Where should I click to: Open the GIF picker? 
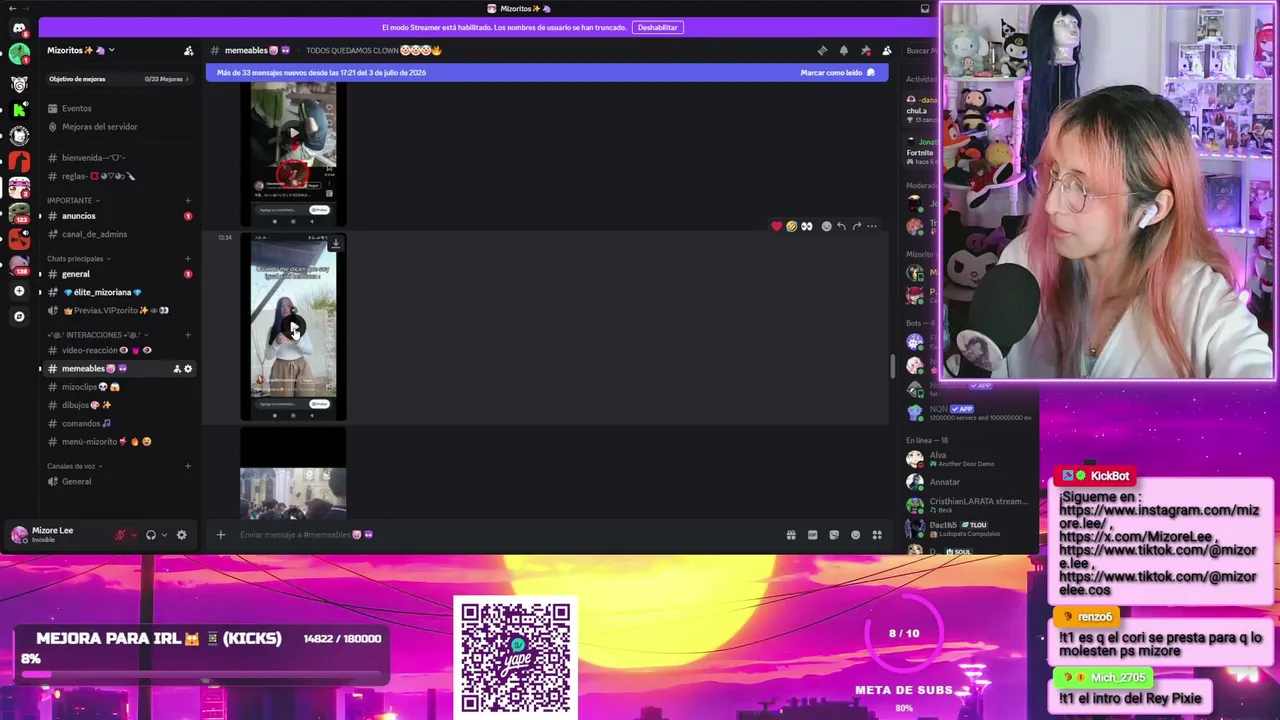tap(813, 535)
